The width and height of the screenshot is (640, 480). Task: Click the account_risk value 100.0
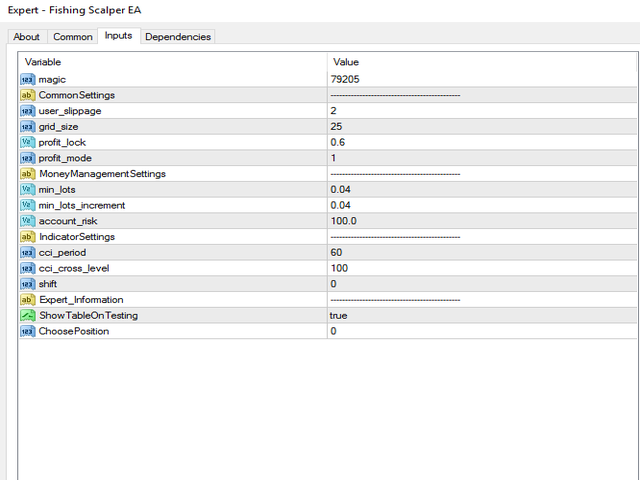(x=344, y=221)
